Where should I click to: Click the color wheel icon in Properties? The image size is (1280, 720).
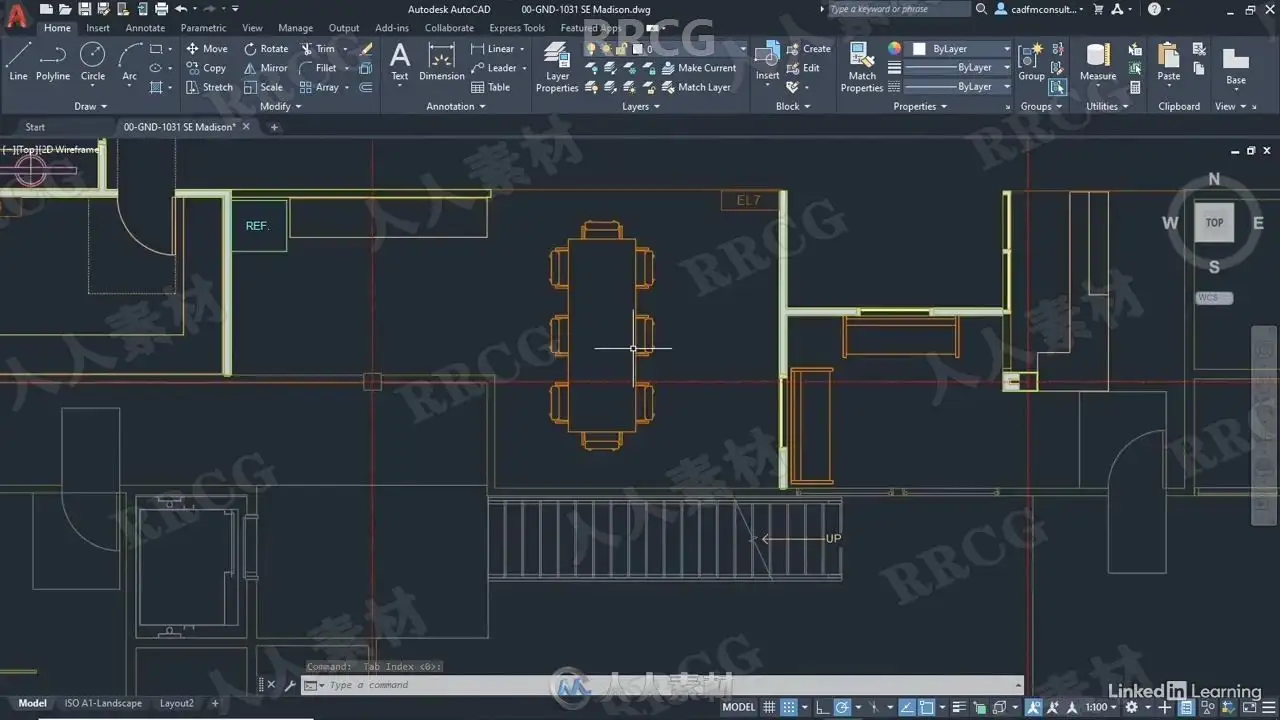(894, 48)
